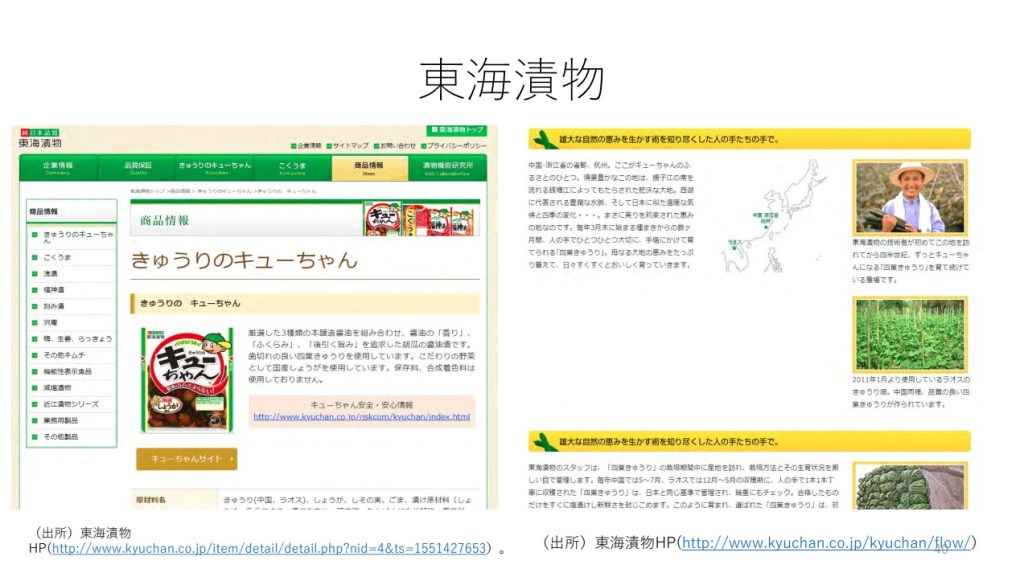Viewport: 1024px width, 573px height.
Task: Click the 東海漬物 logo at top left
Action: click(40, 140)
